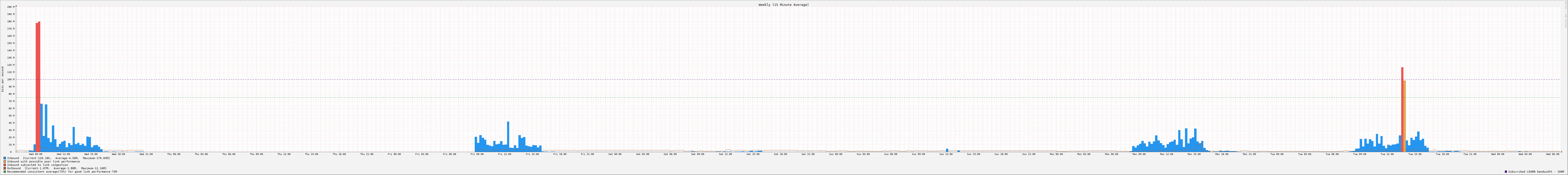Click the 'Inbound subjected to link congestion' legend text
Image resolution: width=1568 pixels, height=175 pixels.
coord(38,165)
